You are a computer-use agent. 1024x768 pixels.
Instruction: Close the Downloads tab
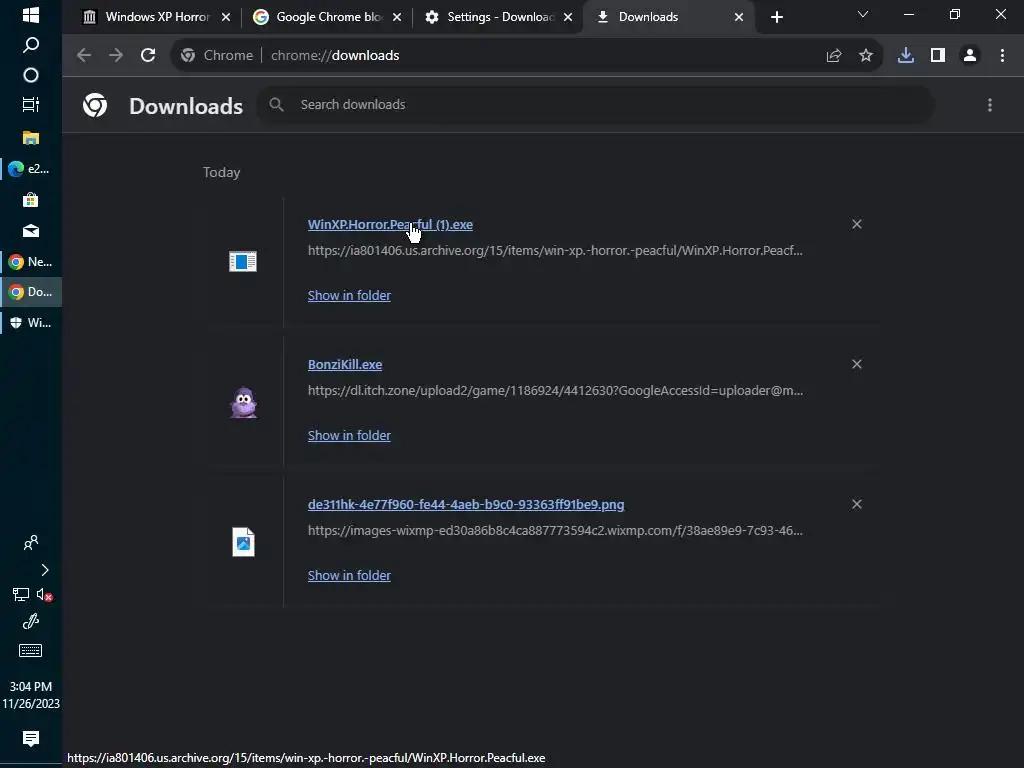pos(739,17)
